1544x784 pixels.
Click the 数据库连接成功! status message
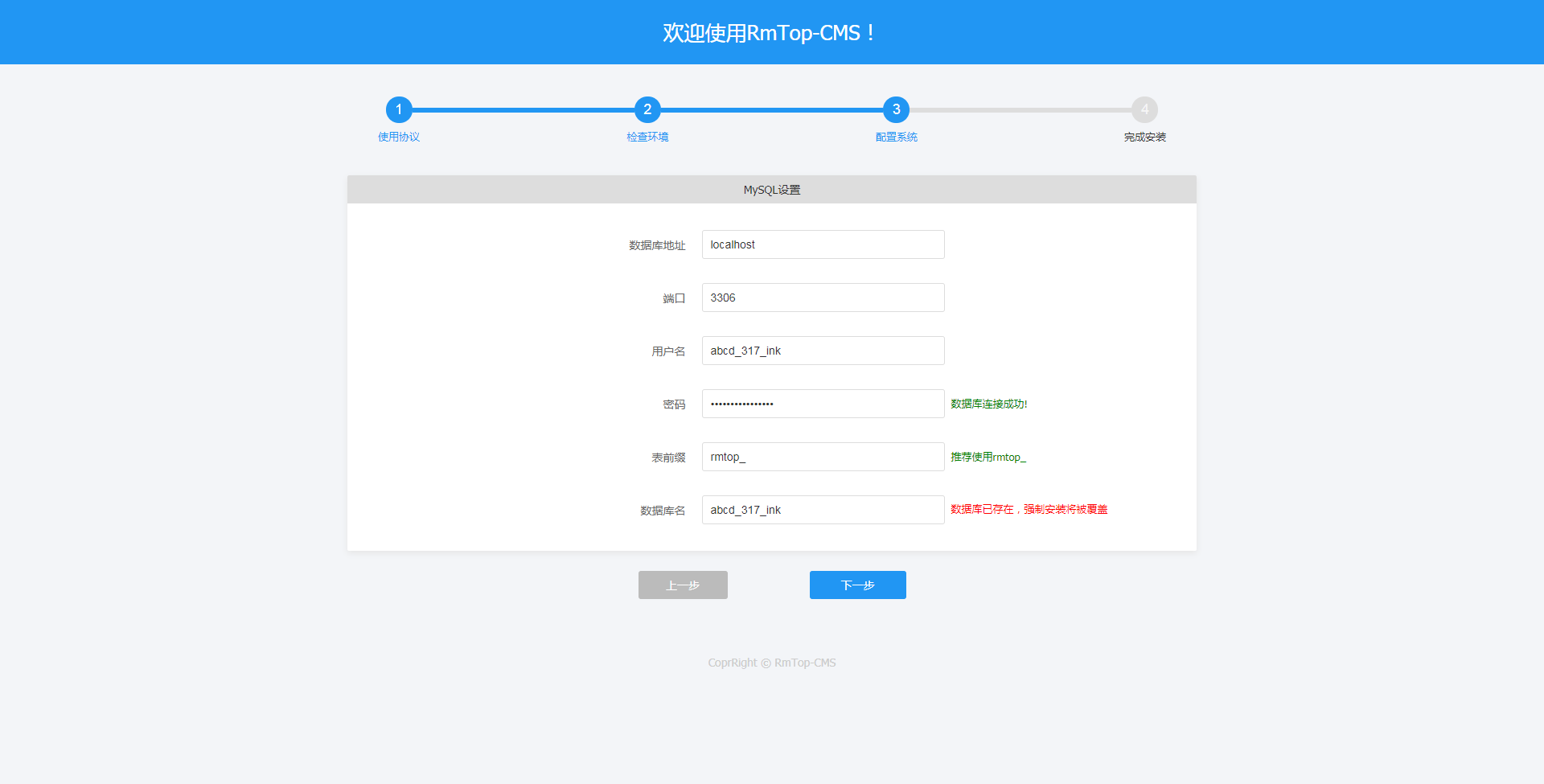point(989,404)
